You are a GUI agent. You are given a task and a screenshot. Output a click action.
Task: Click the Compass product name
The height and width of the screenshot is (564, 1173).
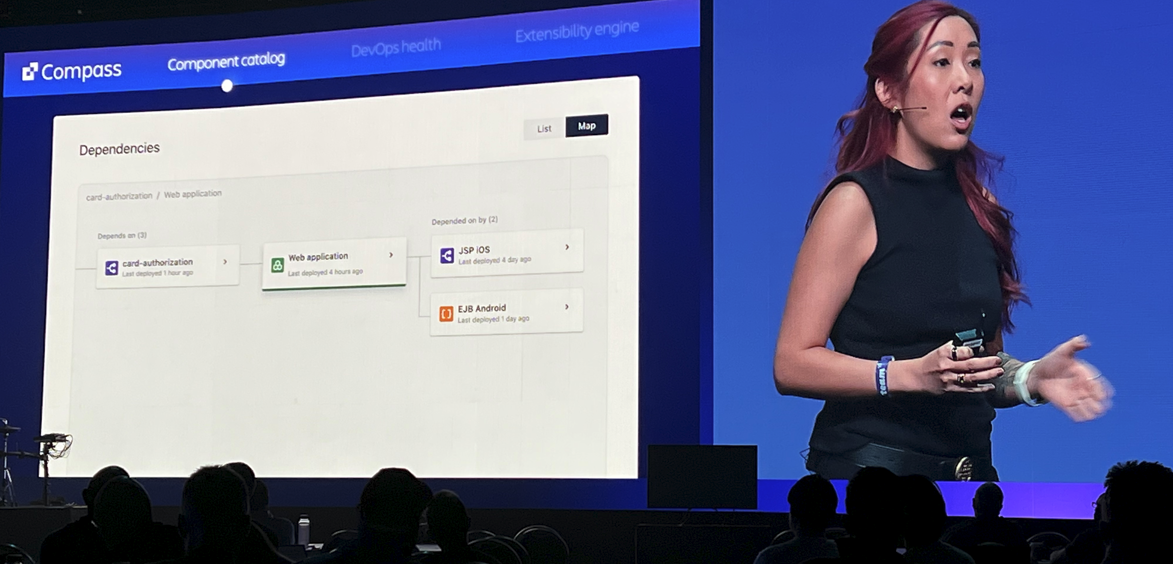coord(81,71)
